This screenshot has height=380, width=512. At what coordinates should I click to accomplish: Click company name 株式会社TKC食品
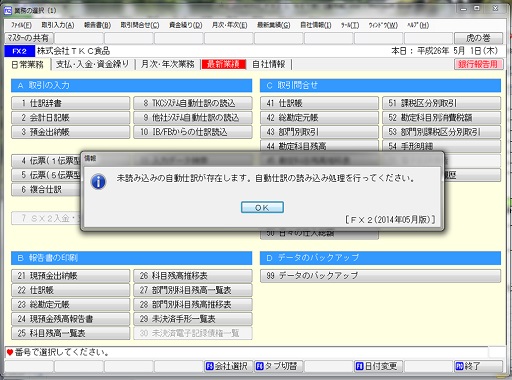(73, 51)
